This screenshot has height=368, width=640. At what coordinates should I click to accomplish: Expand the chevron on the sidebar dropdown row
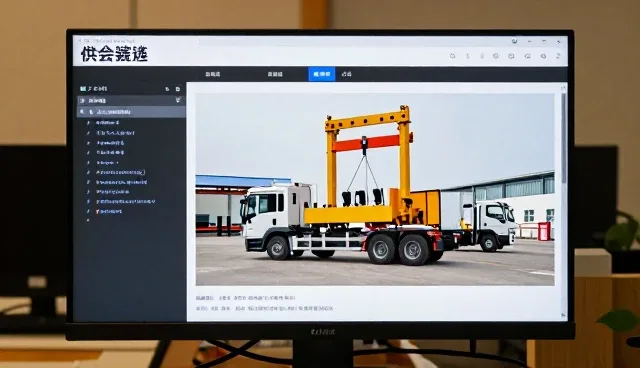[178, 100]
